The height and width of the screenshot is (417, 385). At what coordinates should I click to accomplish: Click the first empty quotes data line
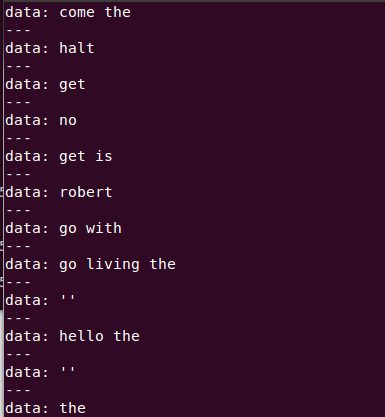pyautogui.click(x=40, y=300)
